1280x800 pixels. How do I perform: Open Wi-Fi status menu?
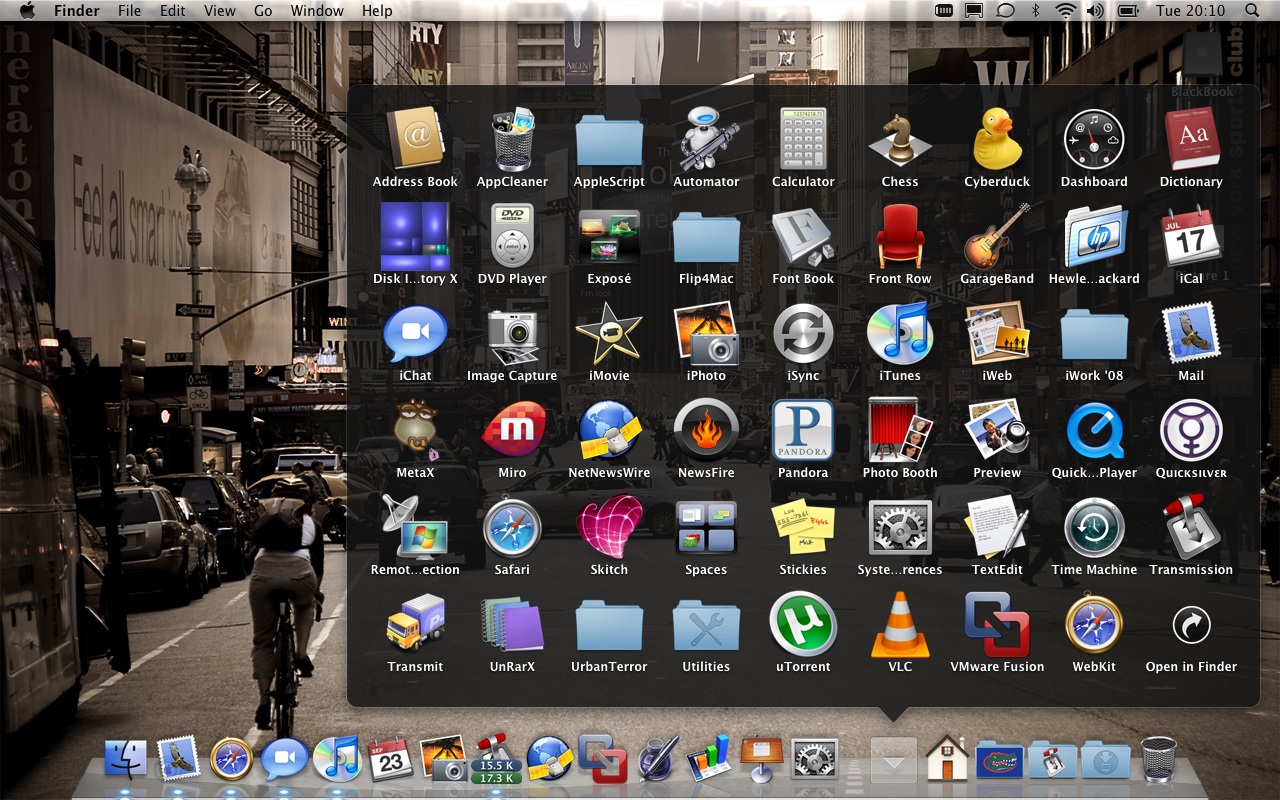point(1066,11)
